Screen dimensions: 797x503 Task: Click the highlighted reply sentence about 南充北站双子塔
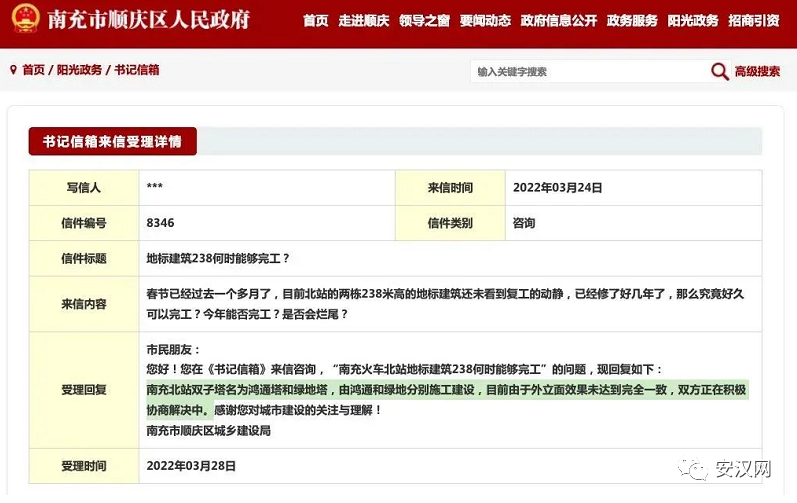(x=446, y=399)
